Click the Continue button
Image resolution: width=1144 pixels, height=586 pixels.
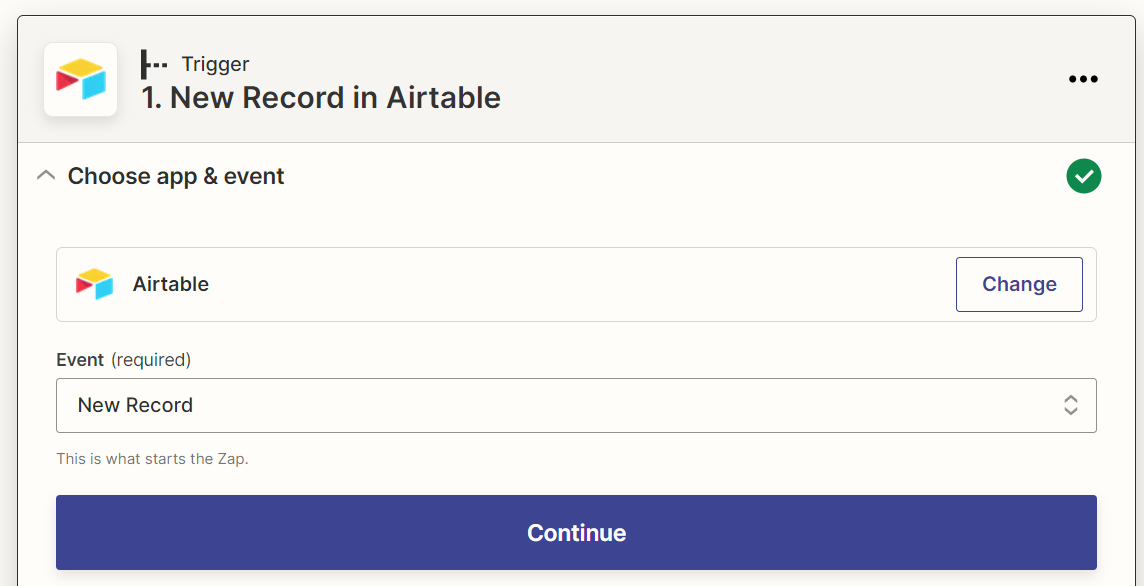(576, 533)
